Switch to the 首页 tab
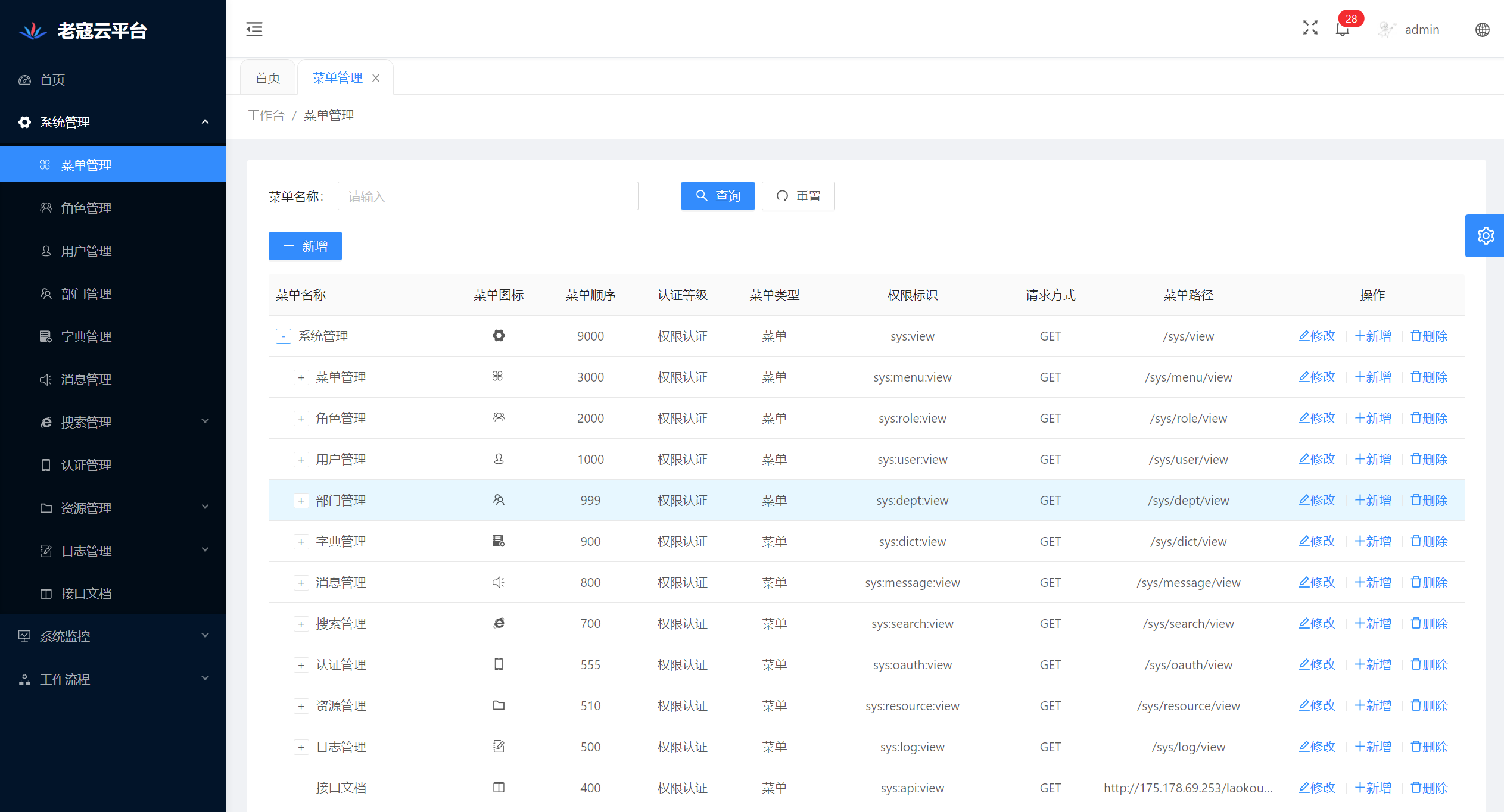Image resolution: width=1504 pixels, height=812 pixels. pyautogui.click(x=267, y=78)
